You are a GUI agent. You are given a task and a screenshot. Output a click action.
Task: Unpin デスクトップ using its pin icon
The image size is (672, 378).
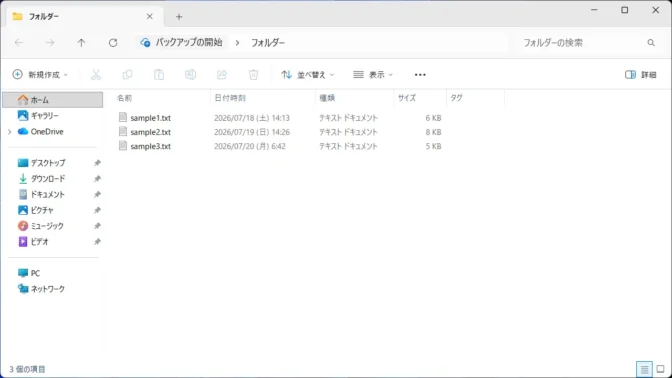point(97,163)
